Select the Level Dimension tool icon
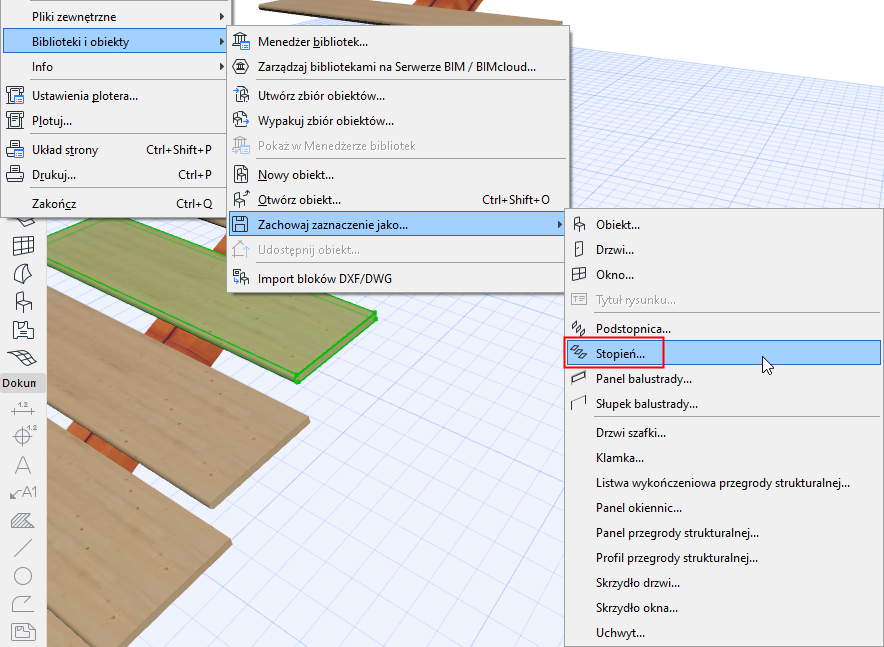The width and height of the screenshot is (884, 647). pyautogui.click(x=23, y=435)
